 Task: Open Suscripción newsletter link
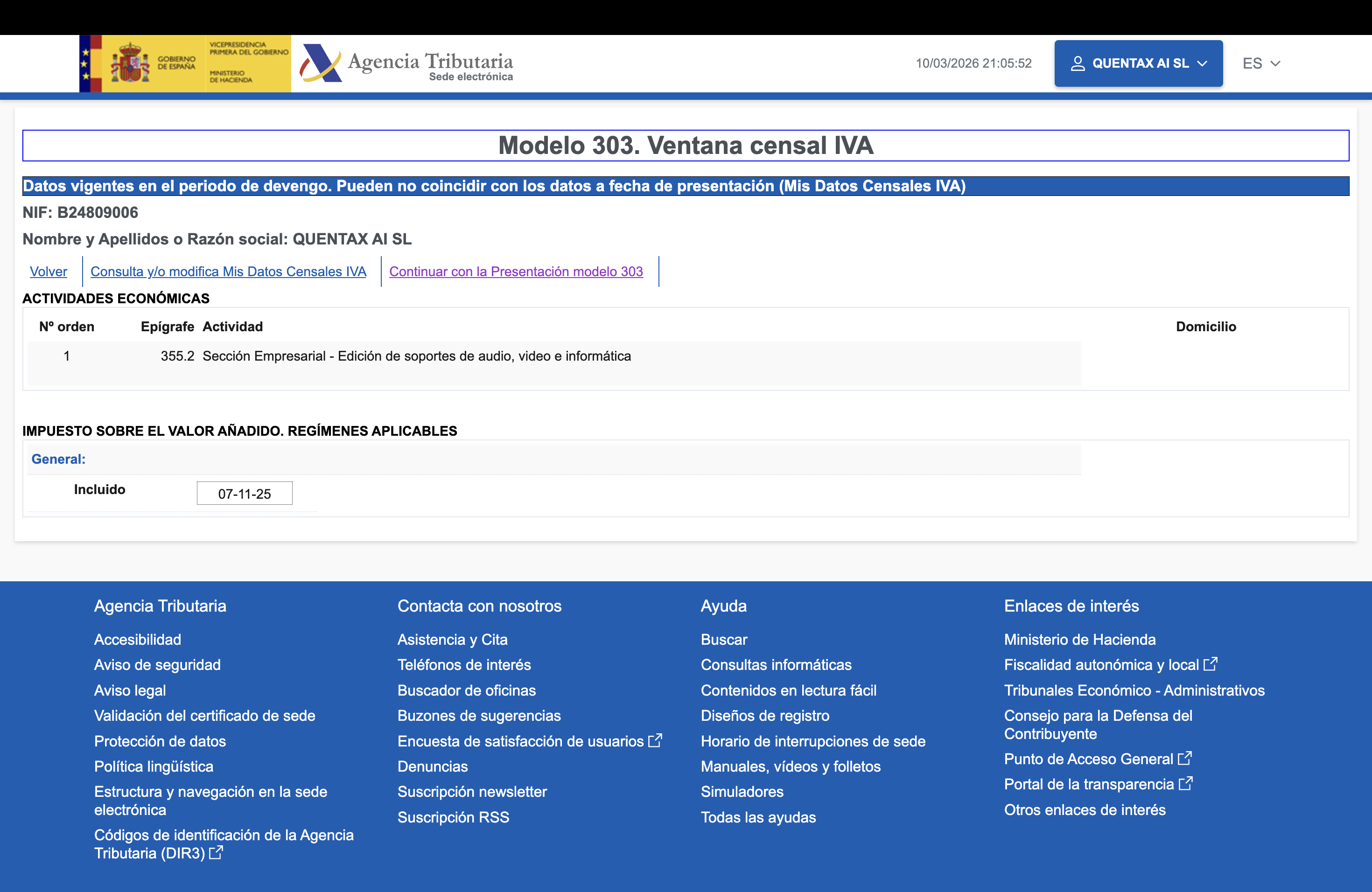pos(472,792)
